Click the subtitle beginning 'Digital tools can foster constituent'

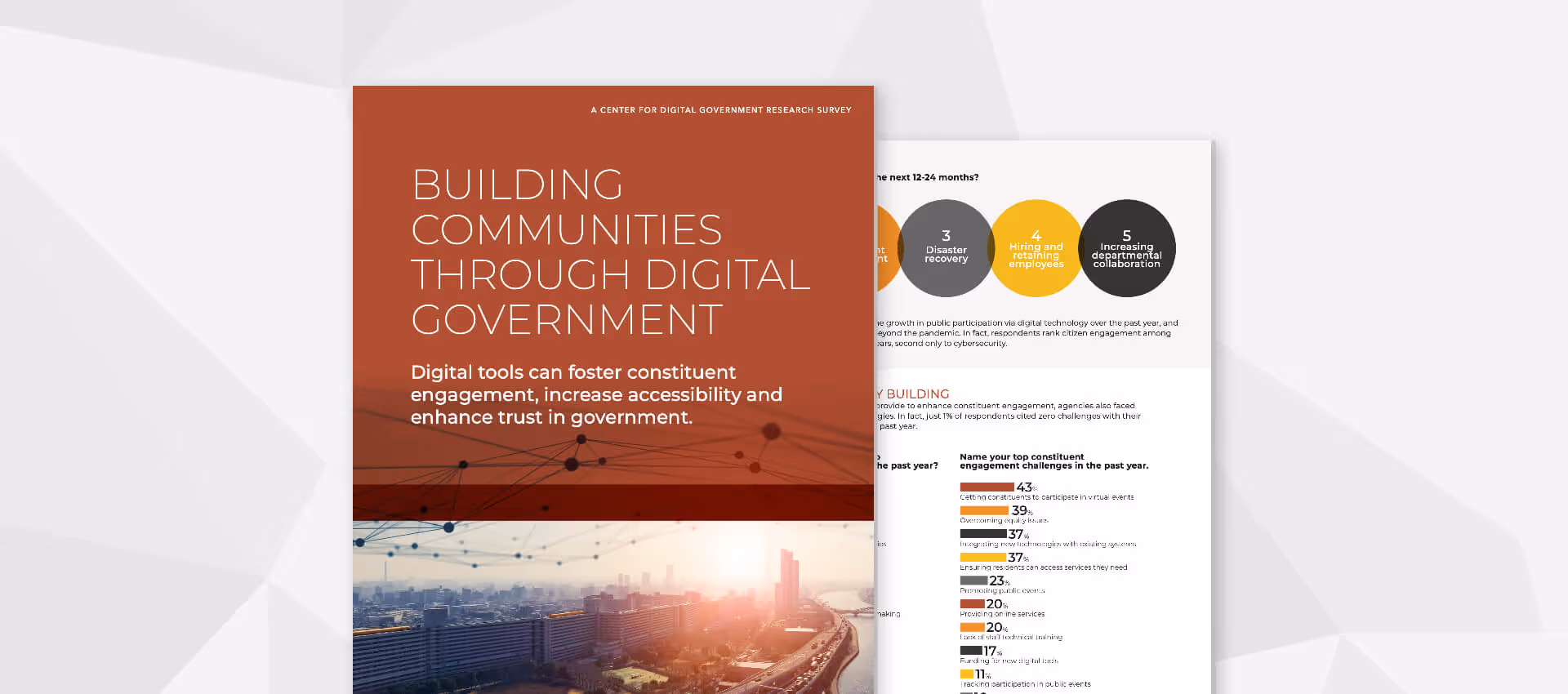[x=596, y=394]
